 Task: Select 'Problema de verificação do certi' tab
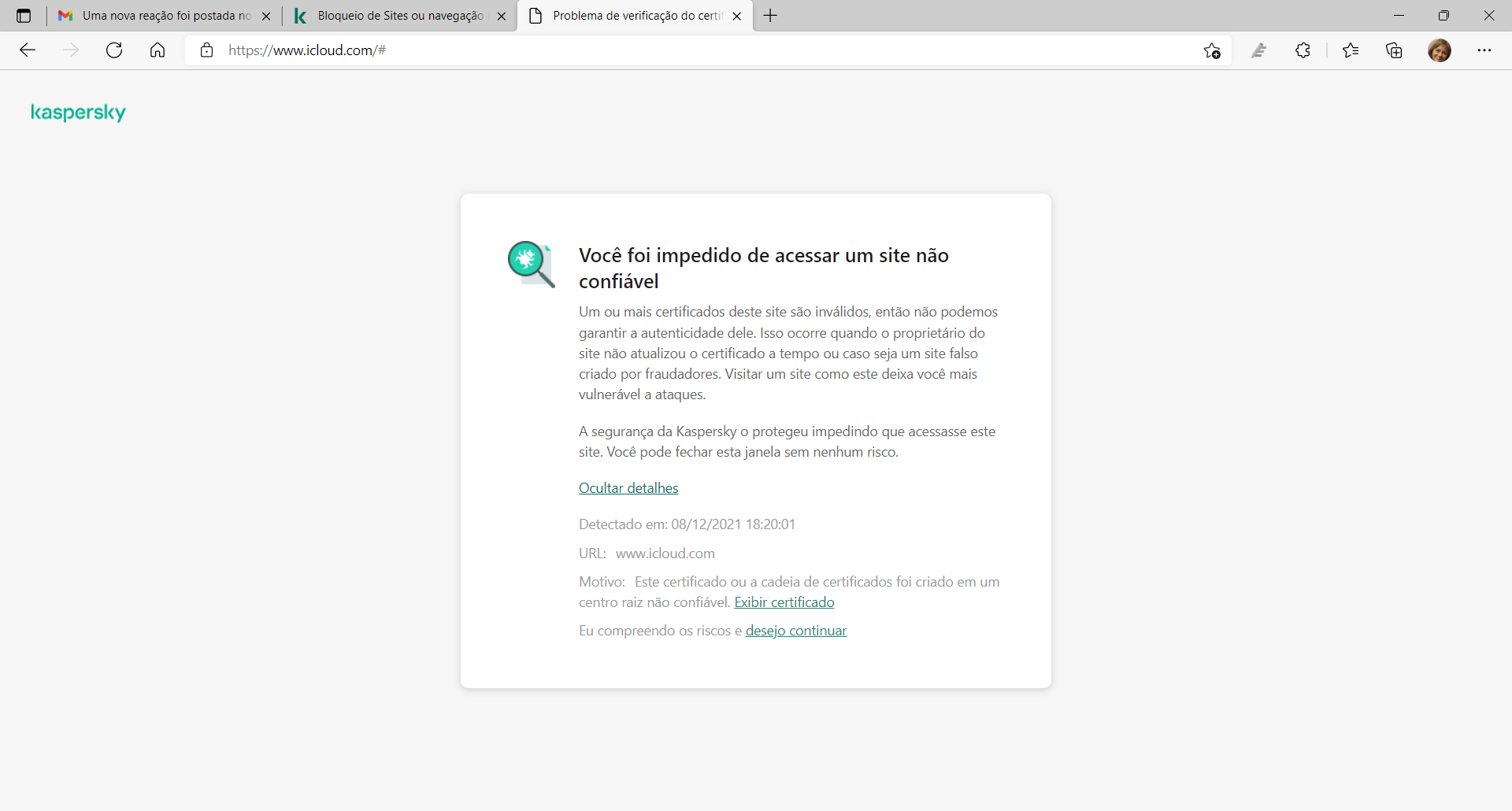636,16
